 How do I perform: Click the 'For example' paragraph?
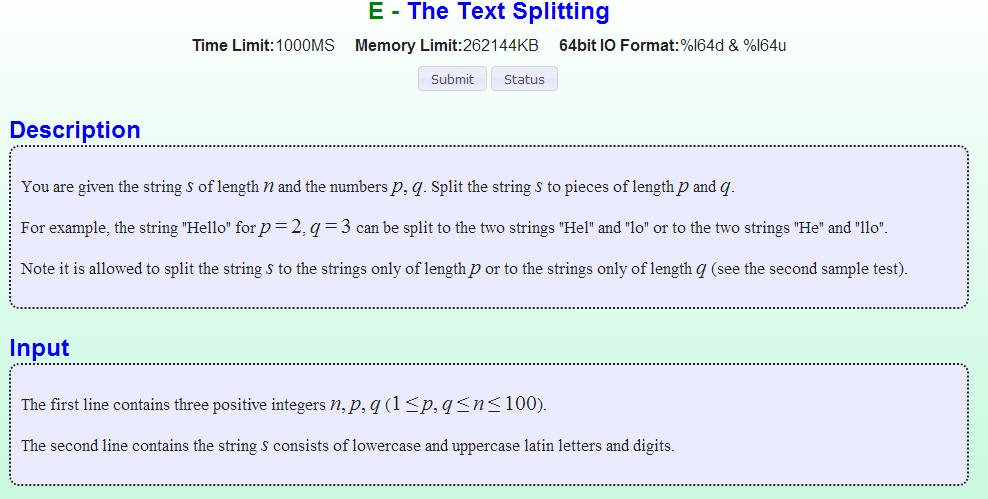coord(454,227)
